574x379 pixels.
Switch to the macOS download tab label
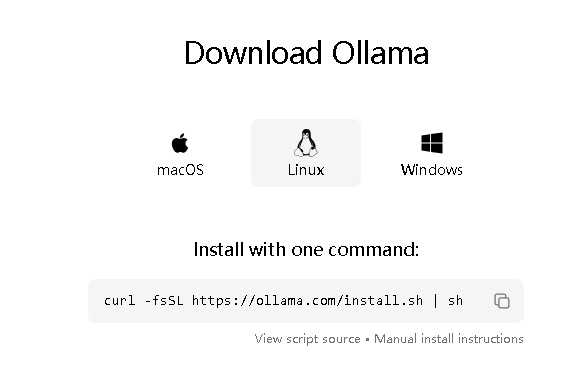pyautogui.click(x=180, y=170)
